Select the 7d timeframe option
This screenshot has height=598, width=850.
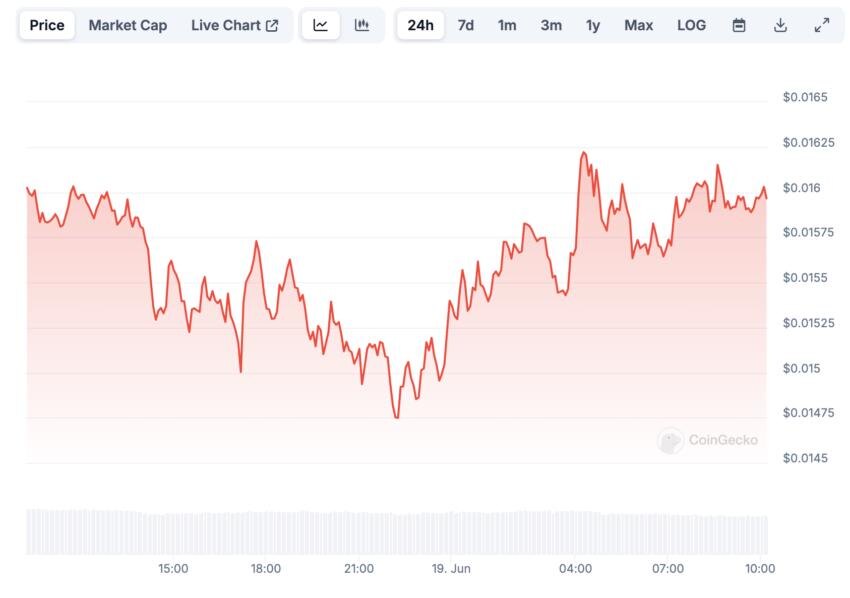point(464,25)
